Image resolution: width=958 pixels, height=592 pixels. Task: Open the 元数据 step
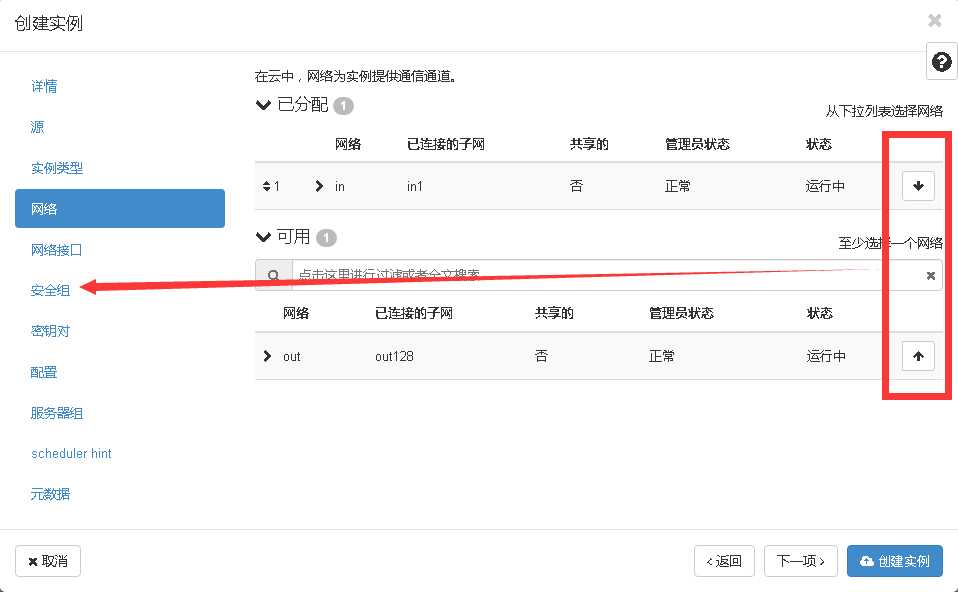(48, 494)
